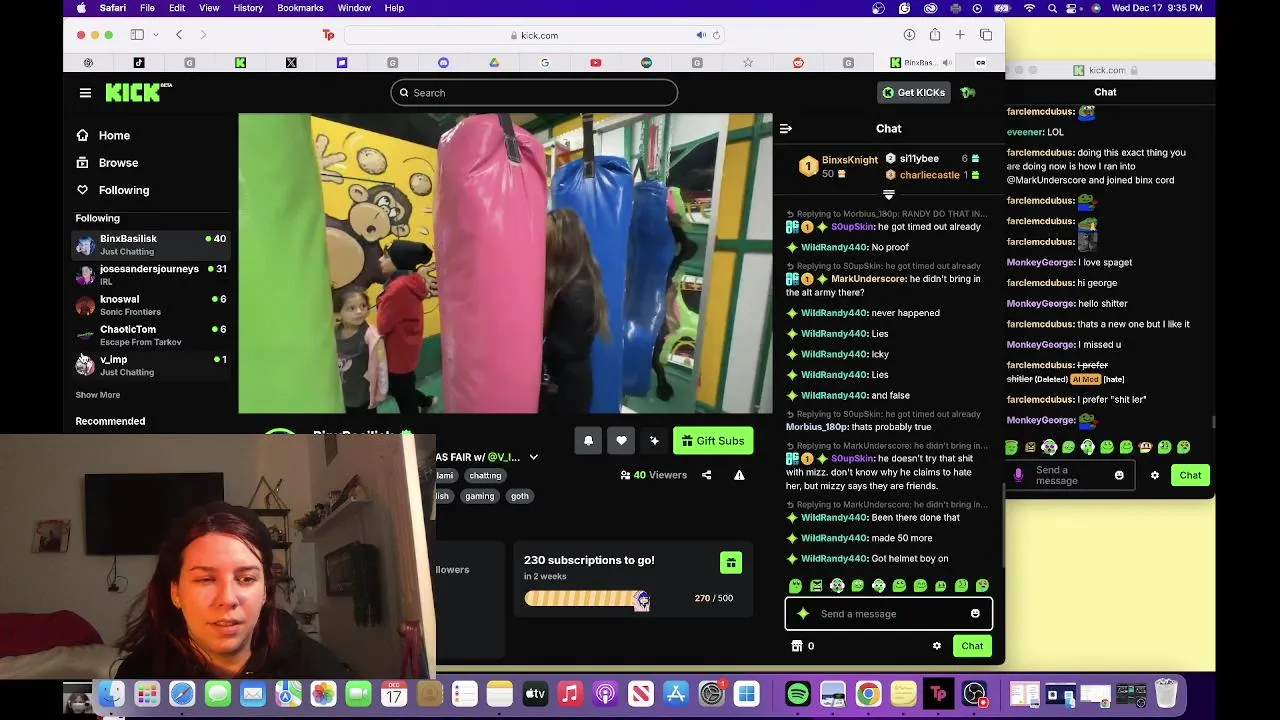Toggle the notification bell for this channel
This screenshot has height=720, width=1280.
point(588,441)
